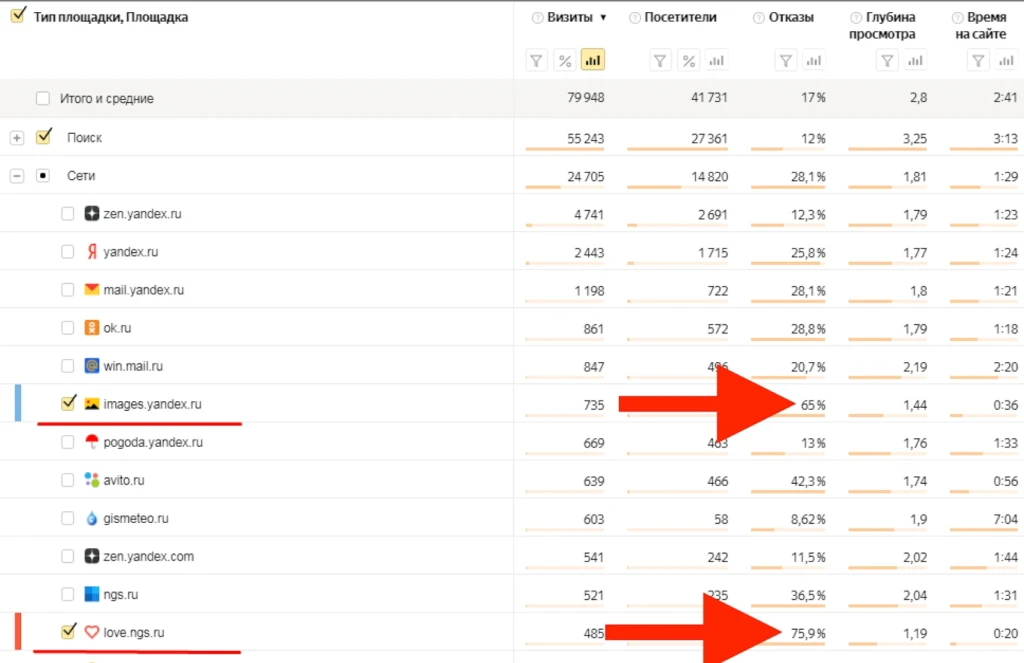Viewport: 1024px width, 663px height.
Task: Click the ok.ru orange icon
Action: coord(91,327)
